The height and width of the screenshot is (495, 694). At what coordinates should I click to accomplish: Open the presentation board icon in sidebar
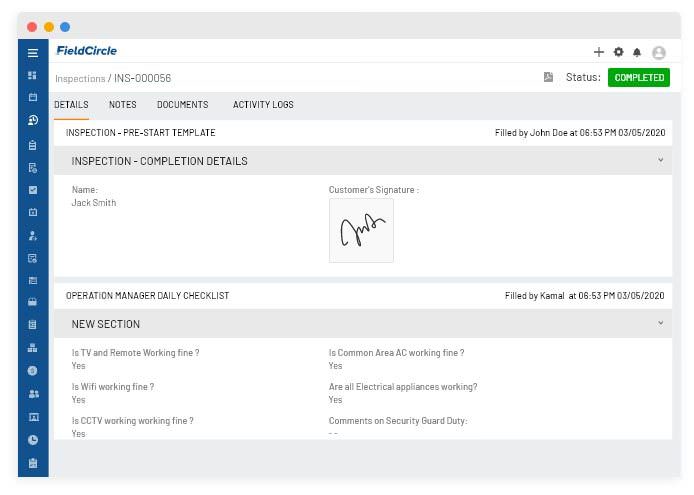tap(34, 417)
